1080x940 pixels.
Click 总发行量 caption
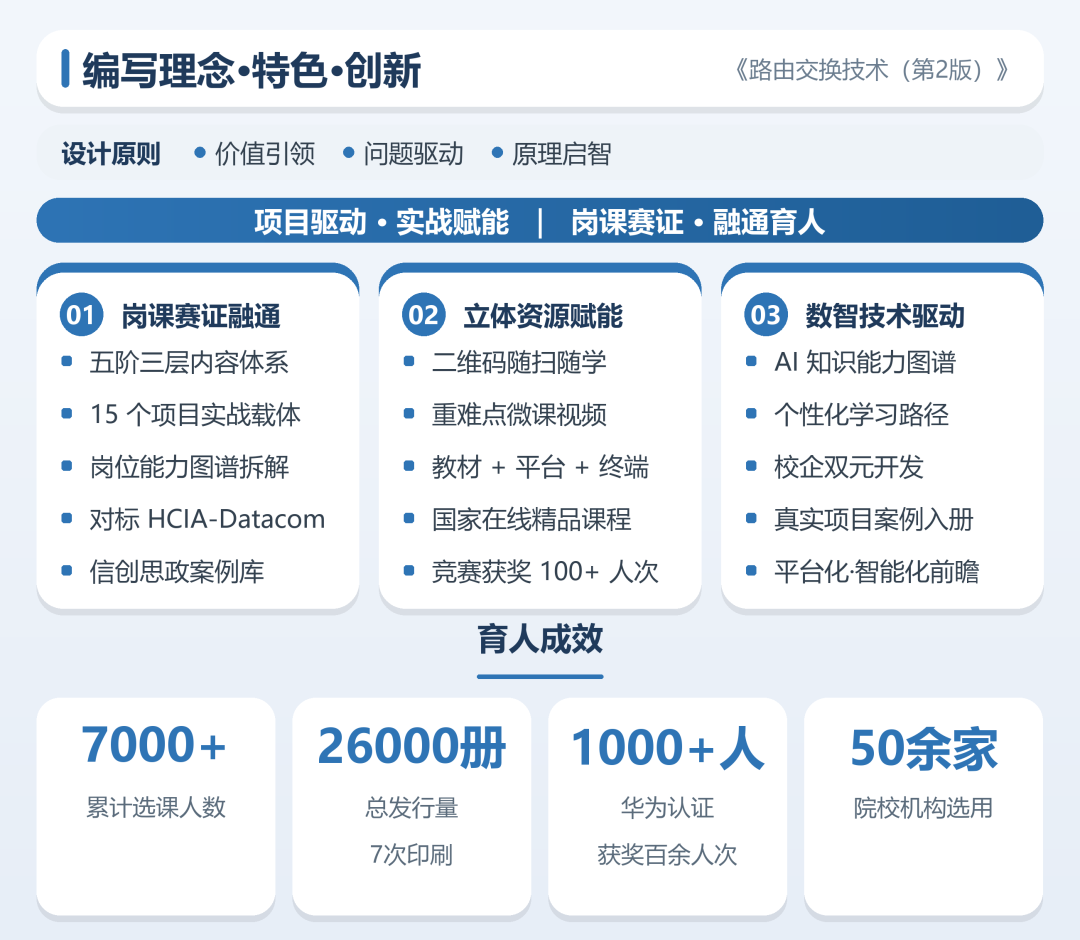[412, 807]
